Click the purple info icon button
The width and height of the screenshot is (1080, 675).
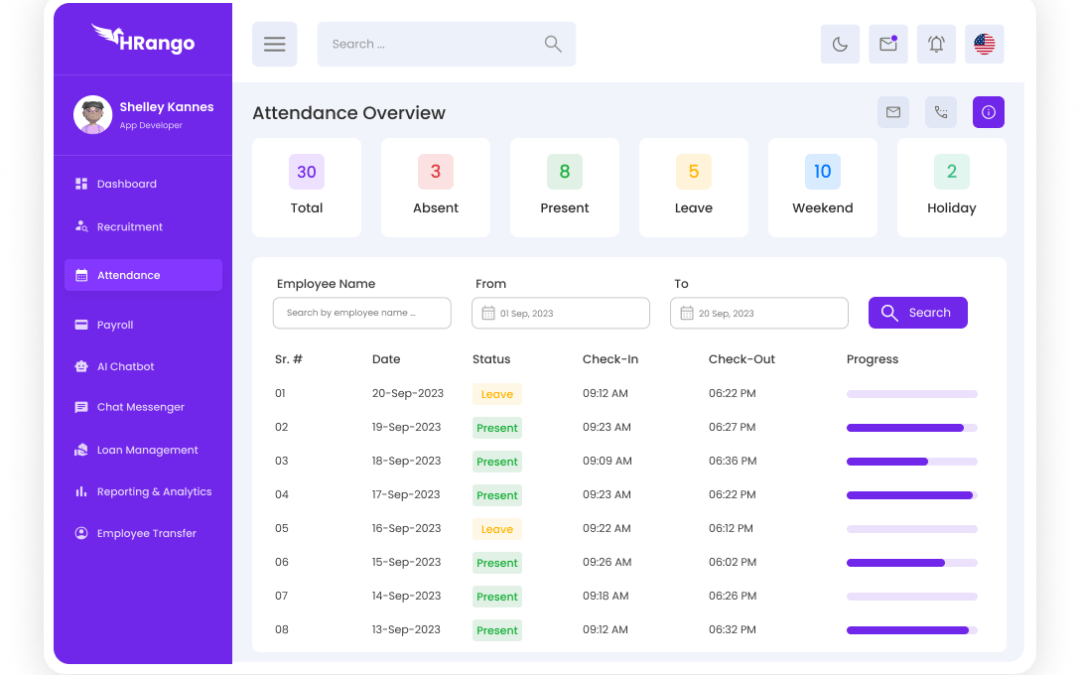(x=988, y=112)
